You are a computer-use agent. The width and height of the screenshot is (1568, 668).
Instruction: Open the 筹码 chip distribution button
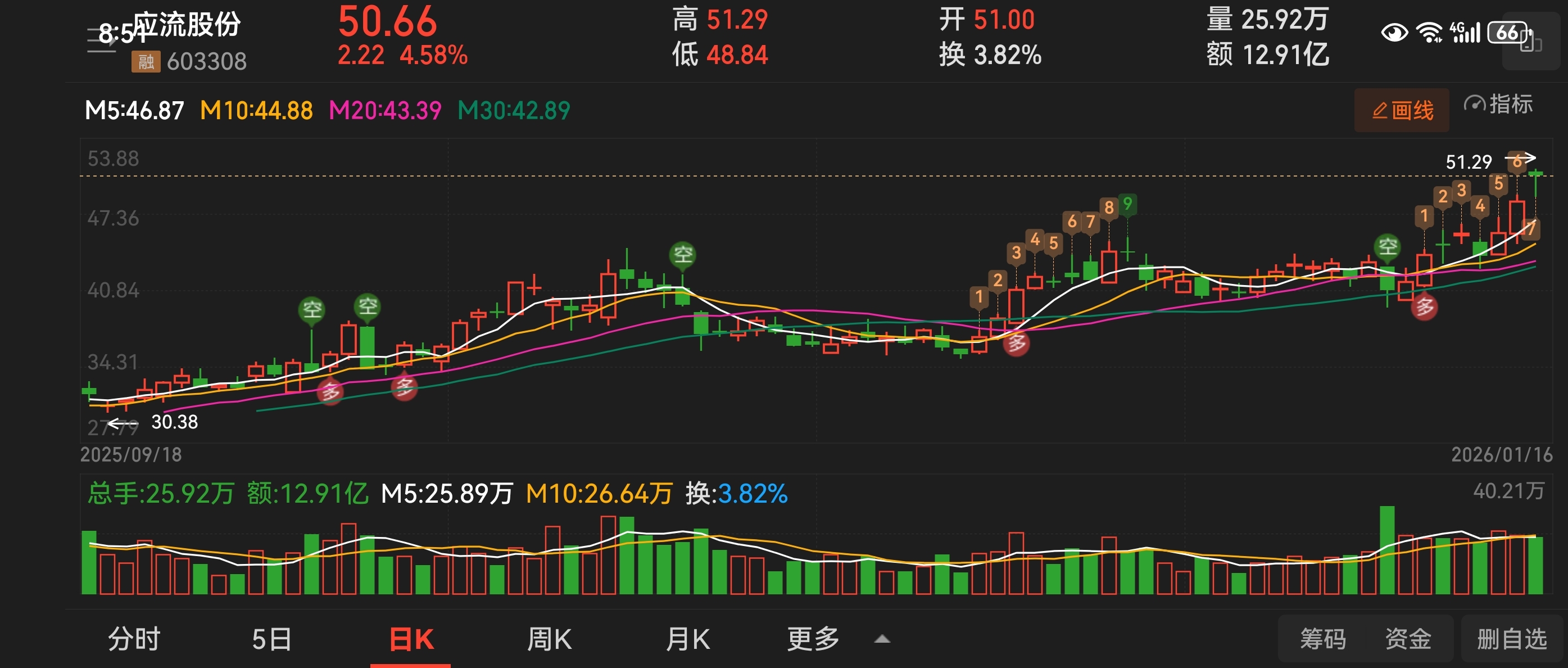click(1323, 639)
